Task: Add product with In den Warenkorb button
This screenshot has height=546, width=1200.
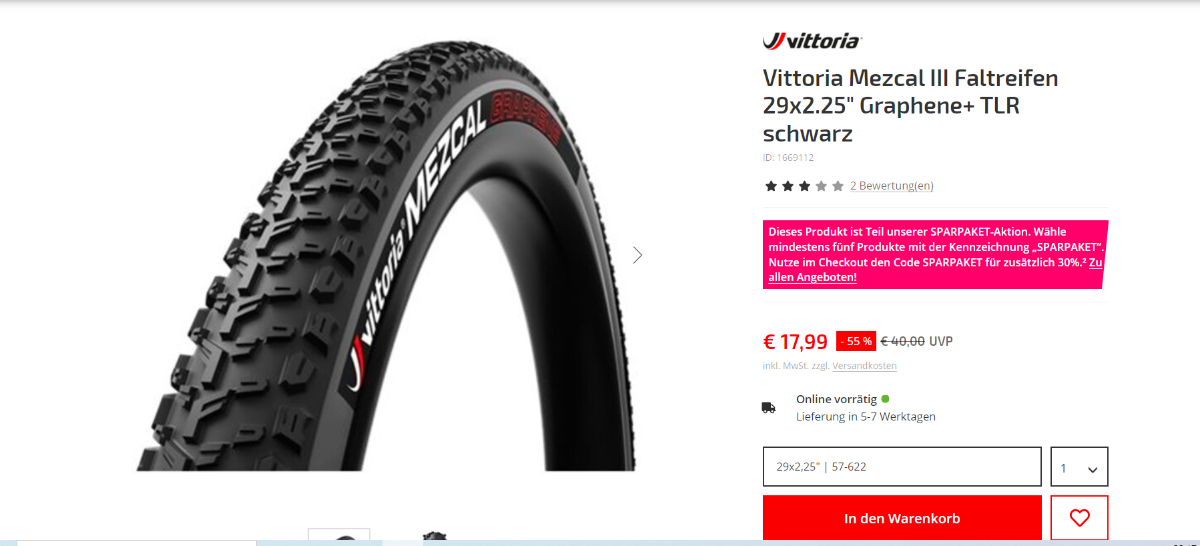Action: pos(902,518)
